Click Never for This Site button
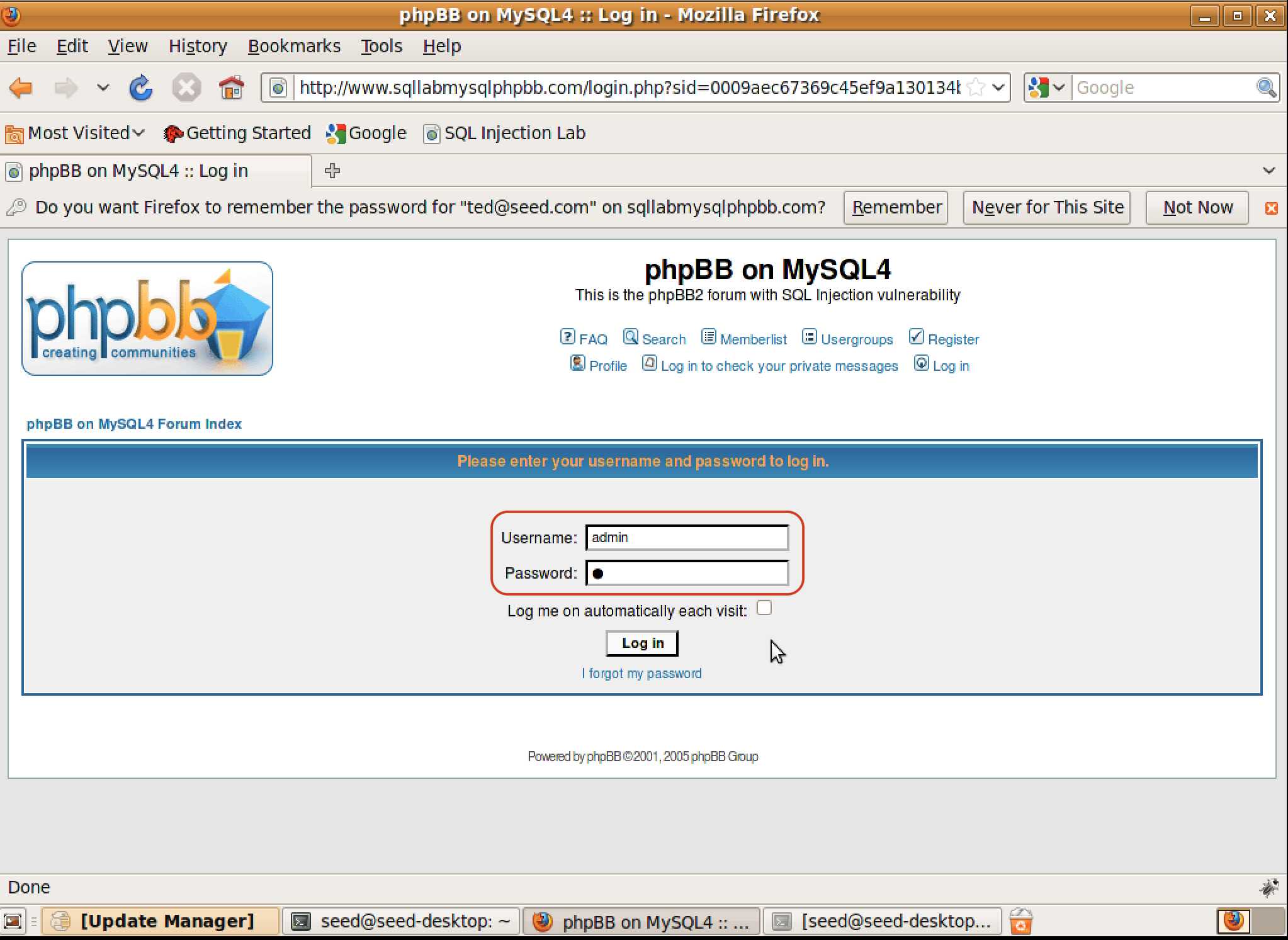1288x940 pixels. coord(1048,207)
